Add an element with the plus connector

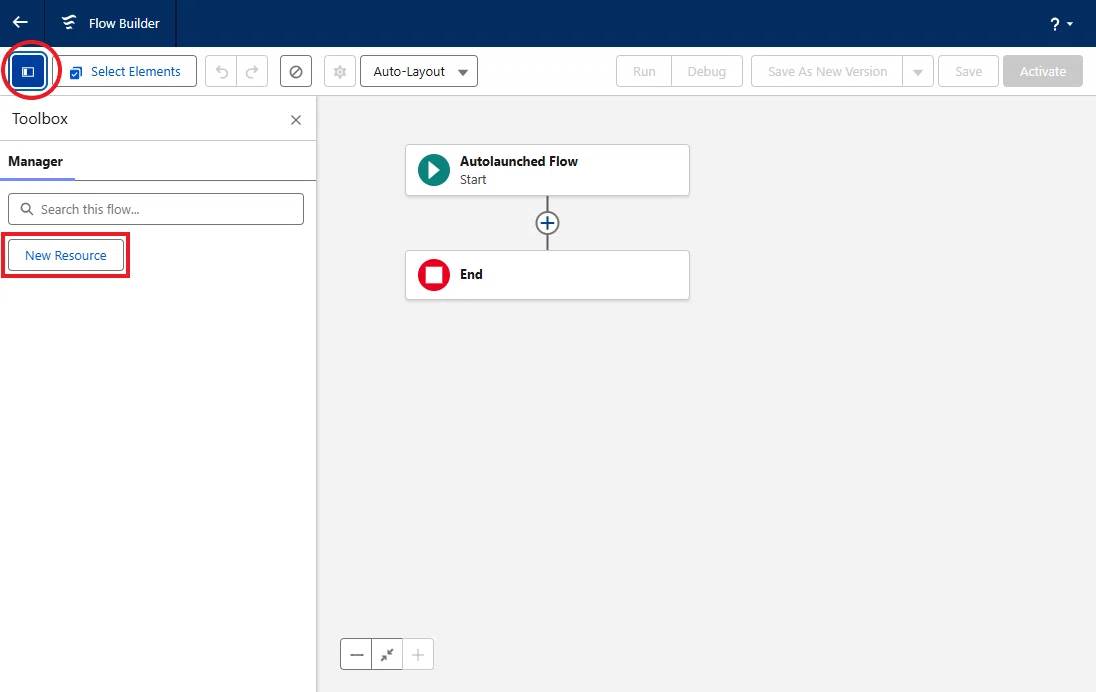pos(547,223)
